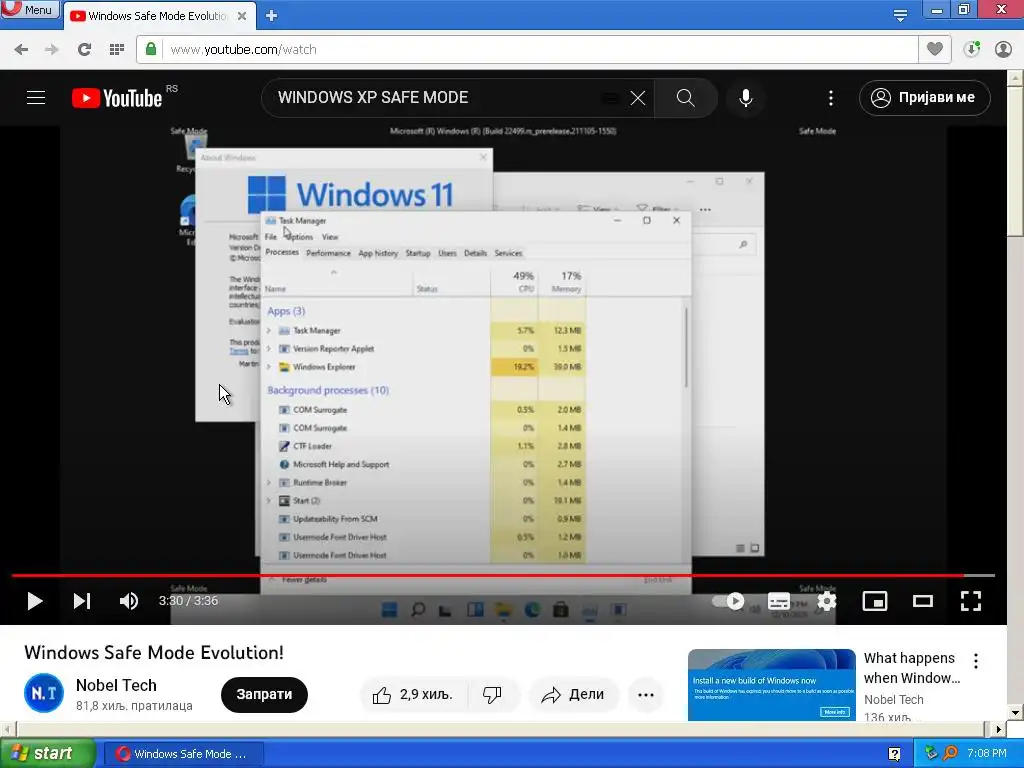The height and width of the screenshot is (768, 1024).
Task: Reload the current page
Action: click(x=84, y=50)
